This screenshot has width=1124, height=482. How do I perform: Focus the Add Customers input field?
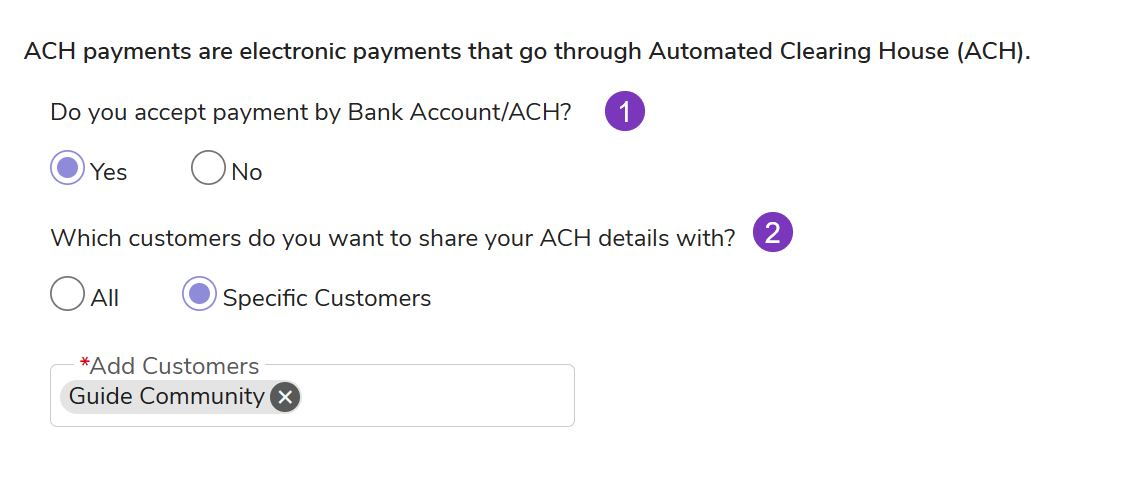point(435,397)
